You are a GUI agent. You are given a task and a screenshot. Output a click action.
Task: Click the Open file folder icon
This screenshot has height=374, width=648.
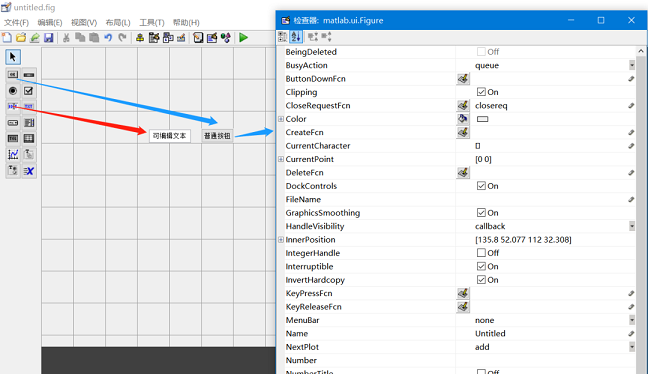point(21,38)
